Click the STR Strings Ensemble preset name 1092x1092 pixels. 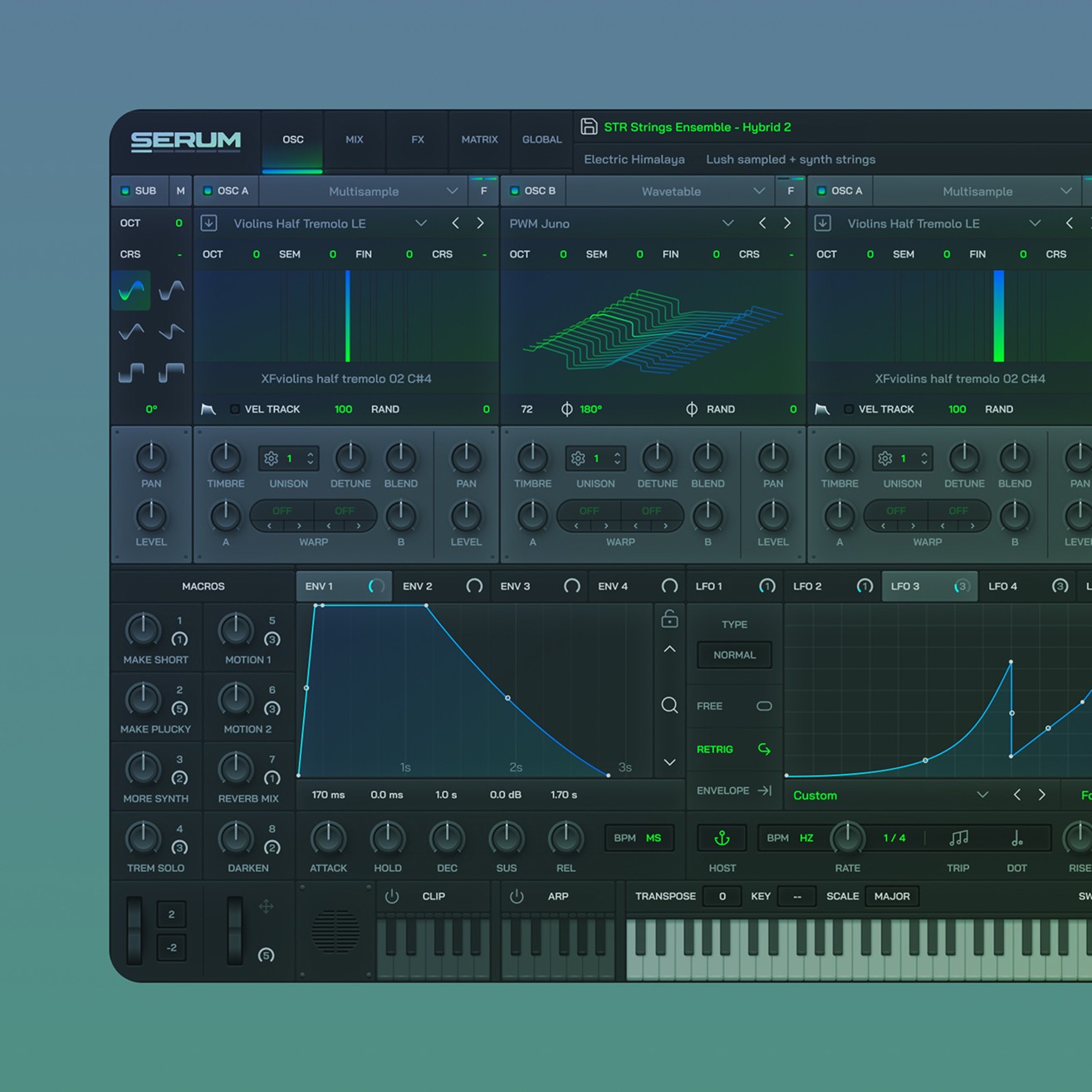pyautogui.click(x=698, y=127)
